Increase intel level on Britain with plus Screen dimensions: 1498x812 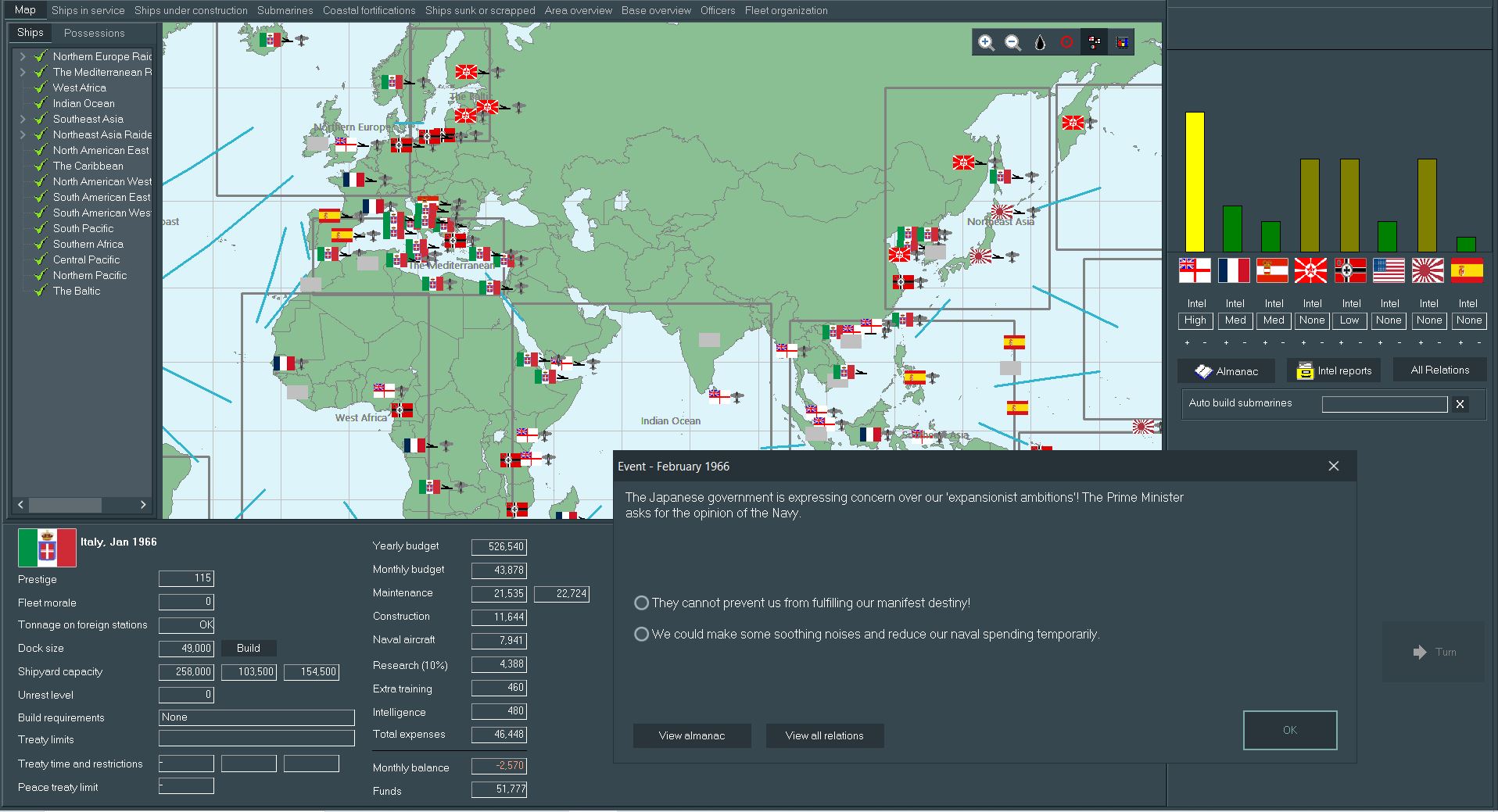tap(1187, 343)
